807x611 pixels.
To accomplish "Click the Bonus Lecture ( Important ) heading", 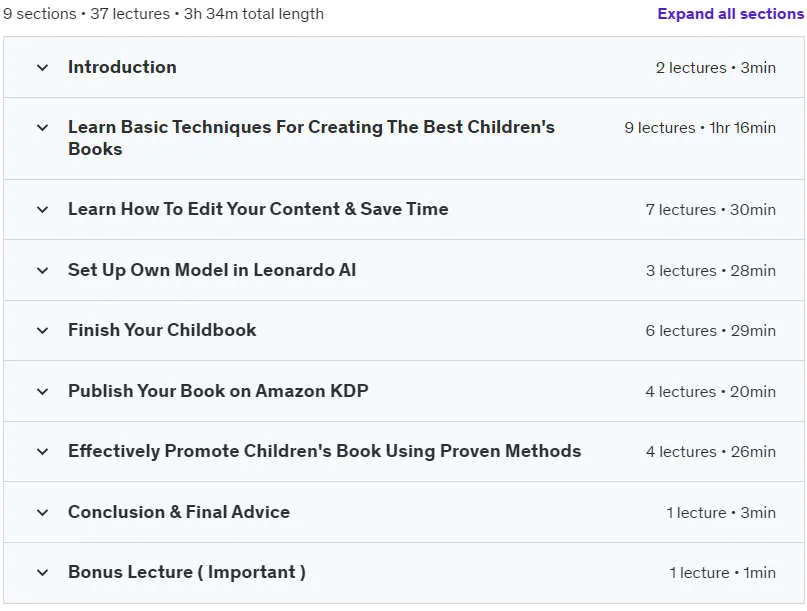I will [187, 572].
